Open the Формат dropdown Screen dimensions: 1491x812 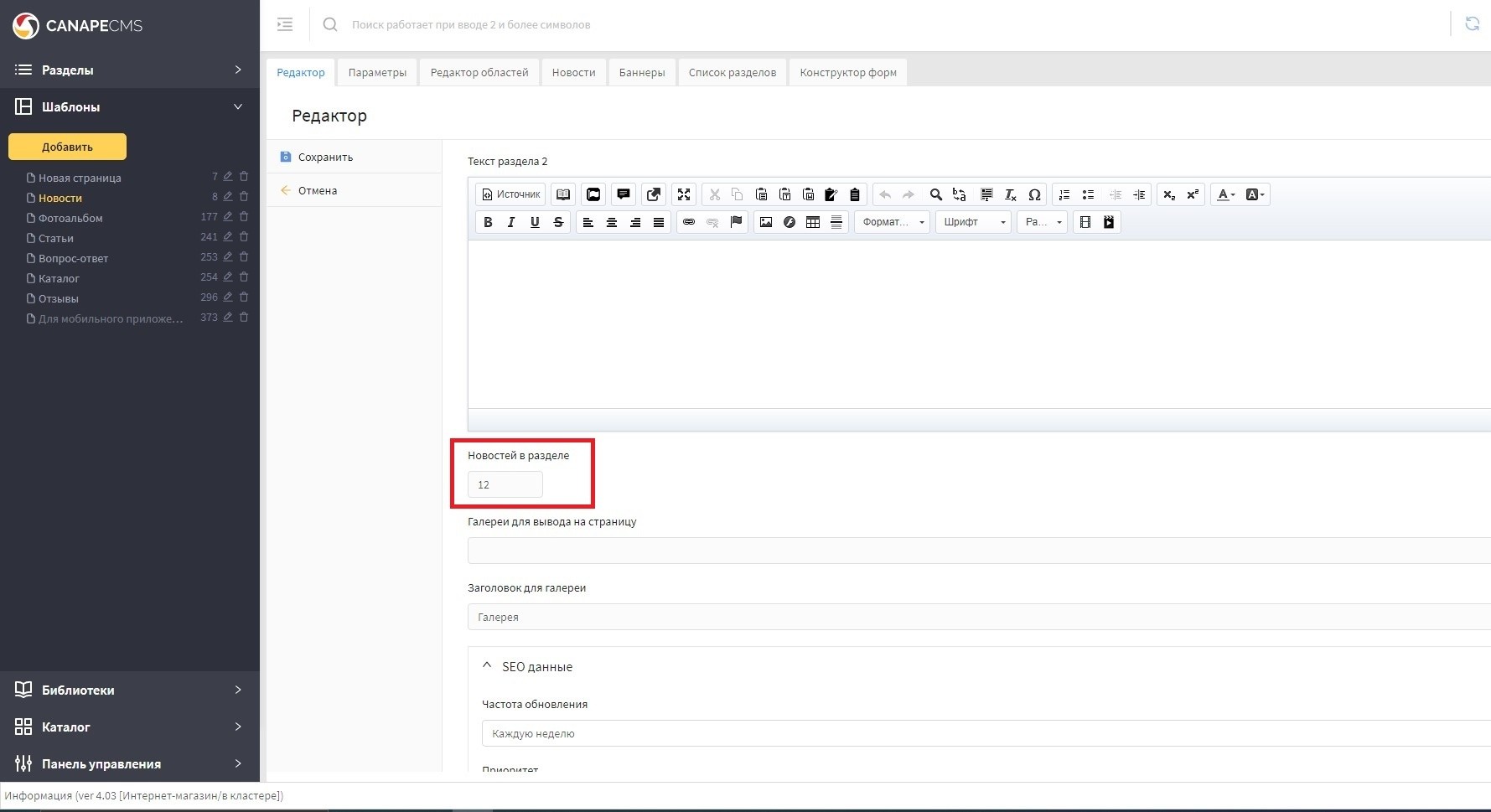893,222
